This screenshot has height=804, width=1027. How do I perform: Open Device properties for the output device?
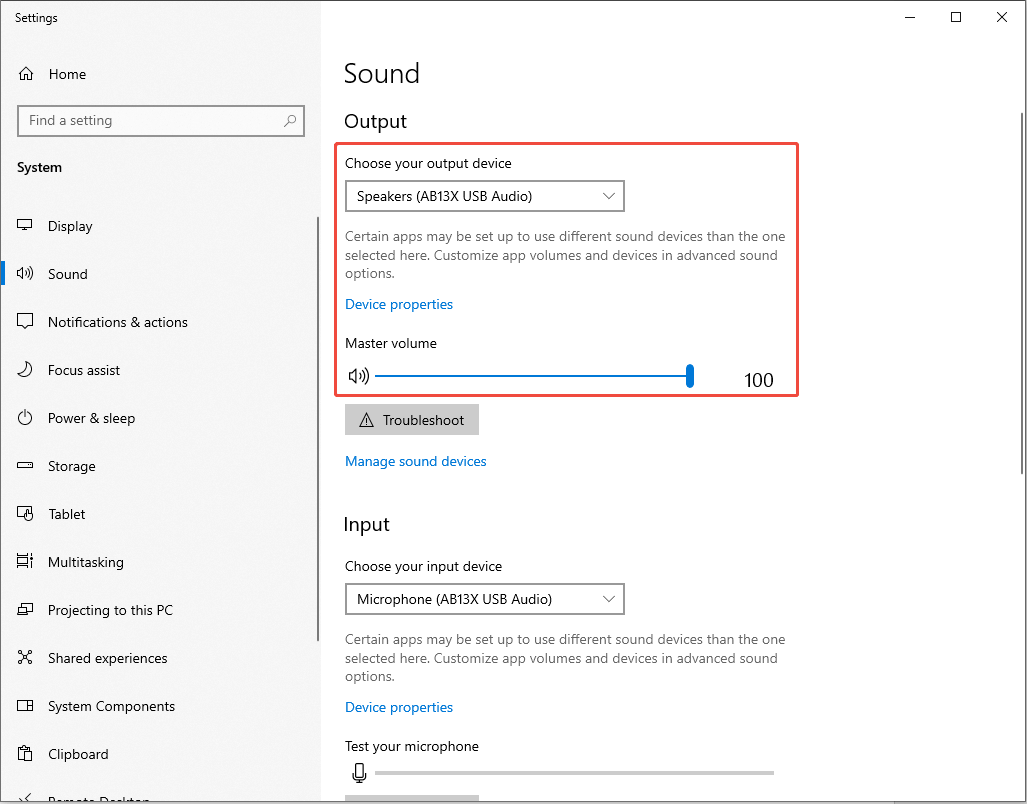pos(398,304)
